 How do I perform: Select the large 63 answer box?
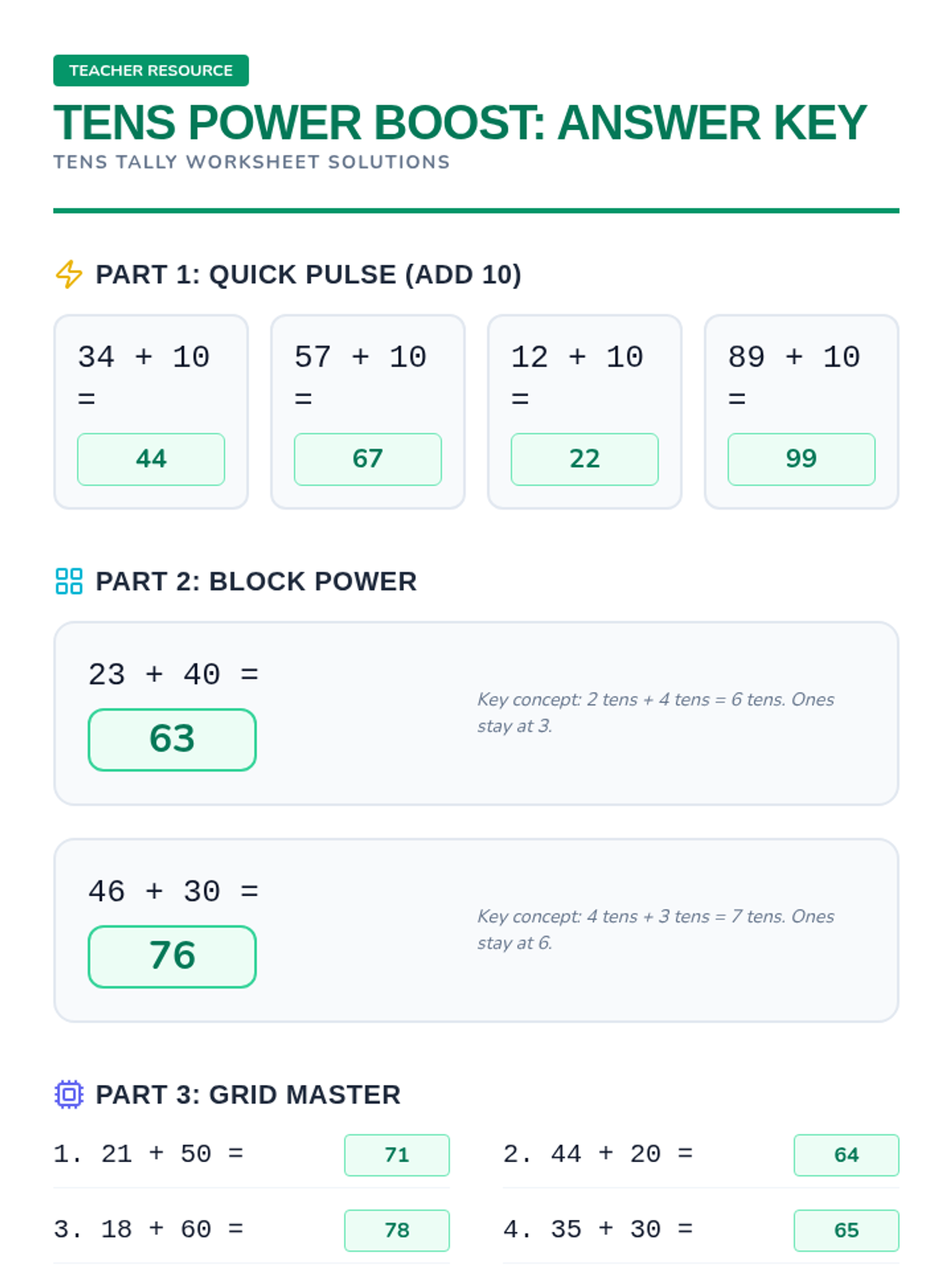tap(172, 740)
